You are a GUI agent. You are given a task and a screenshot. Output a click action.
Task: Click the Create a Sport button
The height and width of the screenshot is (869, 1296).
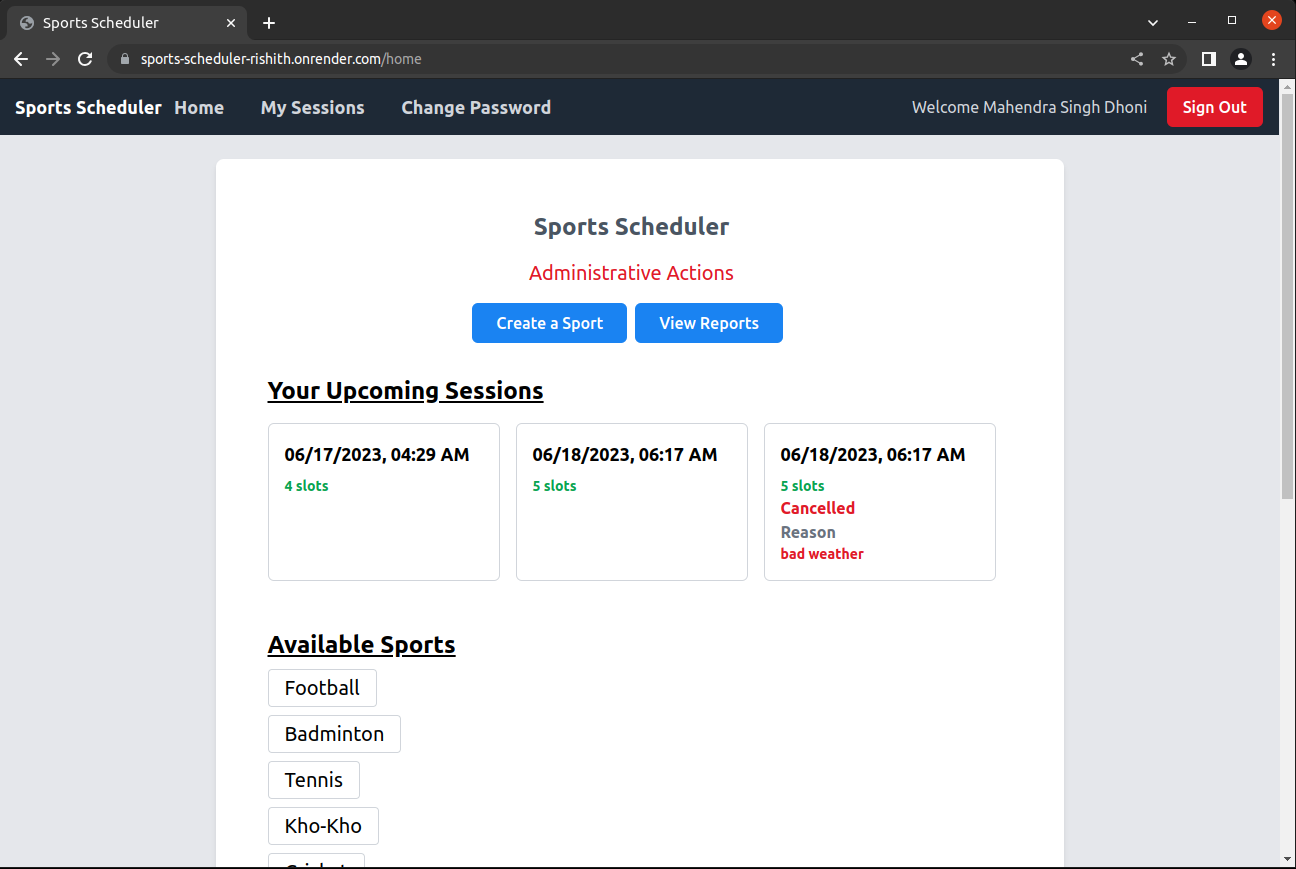click(549, 322)
